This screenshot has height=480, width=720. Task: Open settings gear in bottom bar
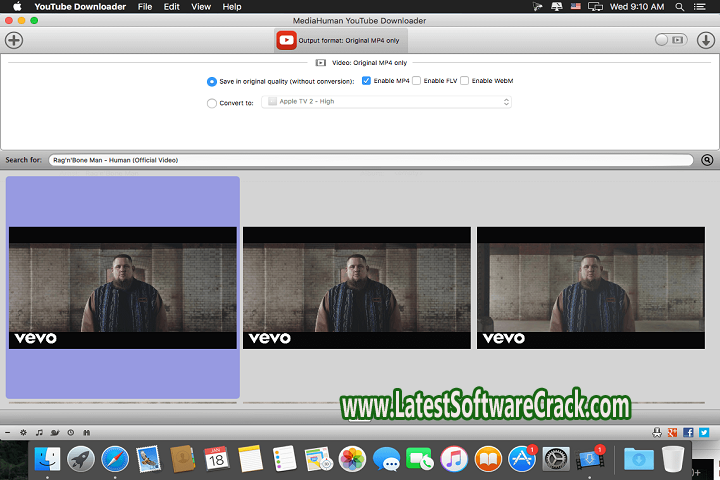pos(23,432)
